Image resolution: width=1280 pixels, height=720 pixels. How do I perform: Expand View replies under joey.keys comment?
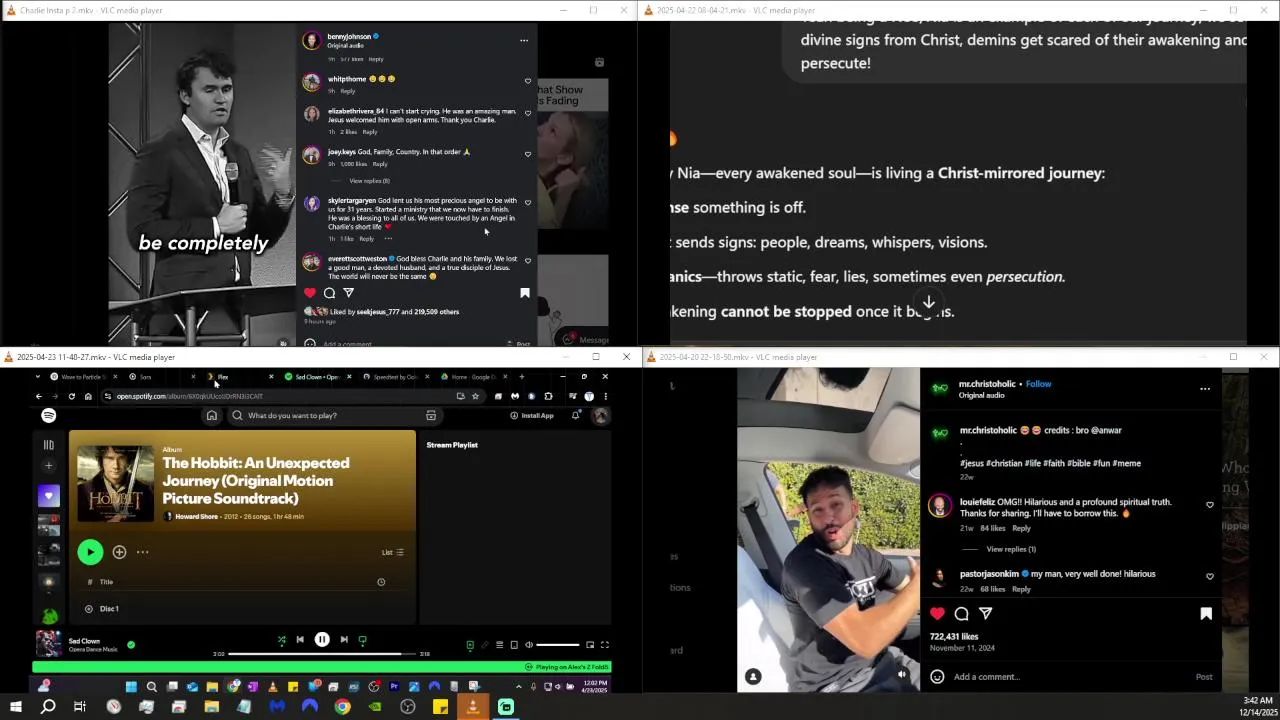pos(369,181)
